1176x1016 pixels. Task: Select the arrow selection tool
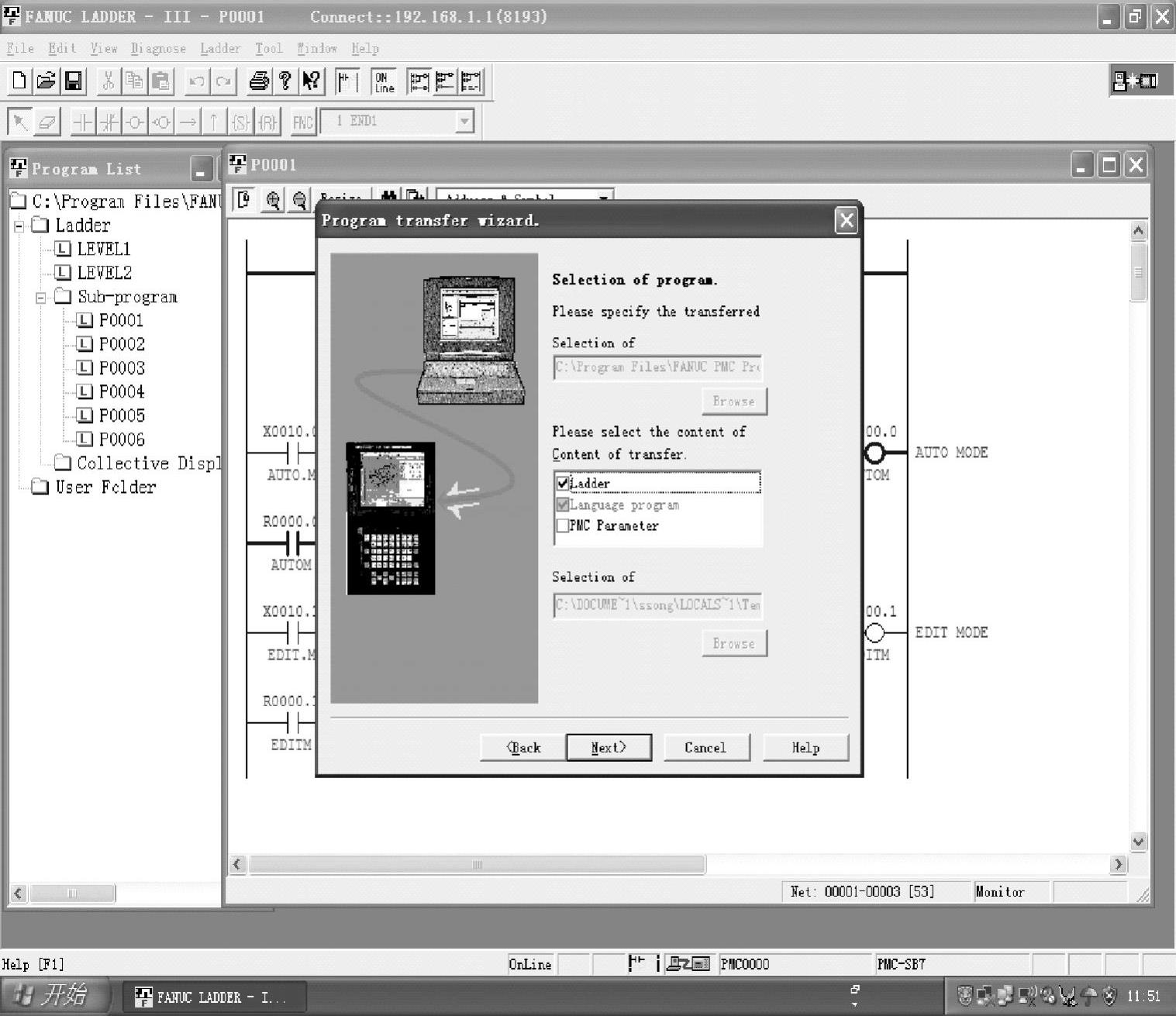20,122
